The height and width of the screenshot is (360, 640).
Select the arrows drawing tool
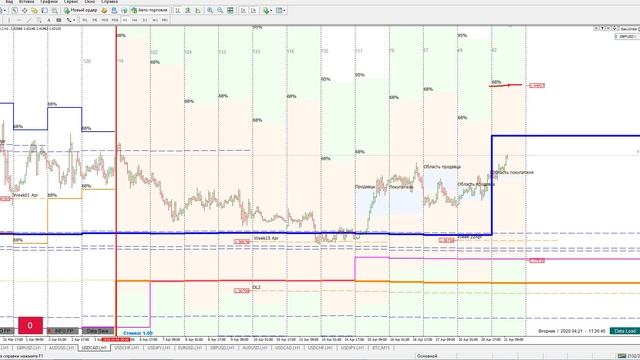click(x=69, y=20)
